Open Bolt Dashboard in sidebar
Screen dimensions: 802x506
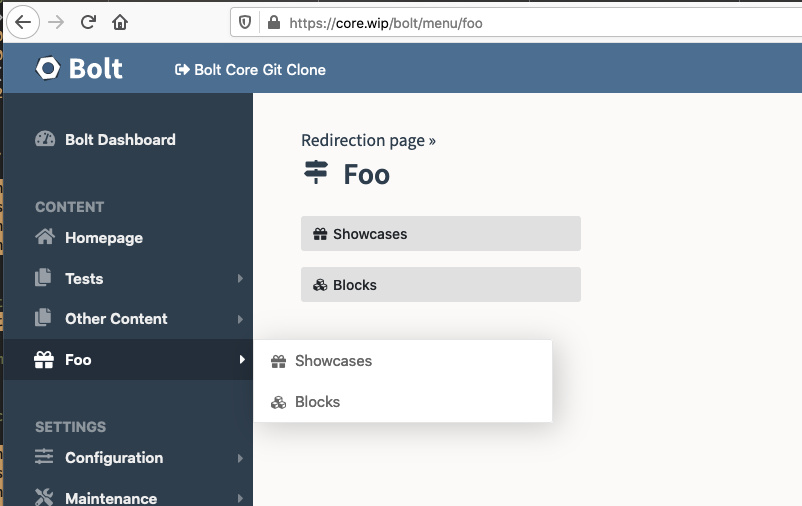pos(120,140)
